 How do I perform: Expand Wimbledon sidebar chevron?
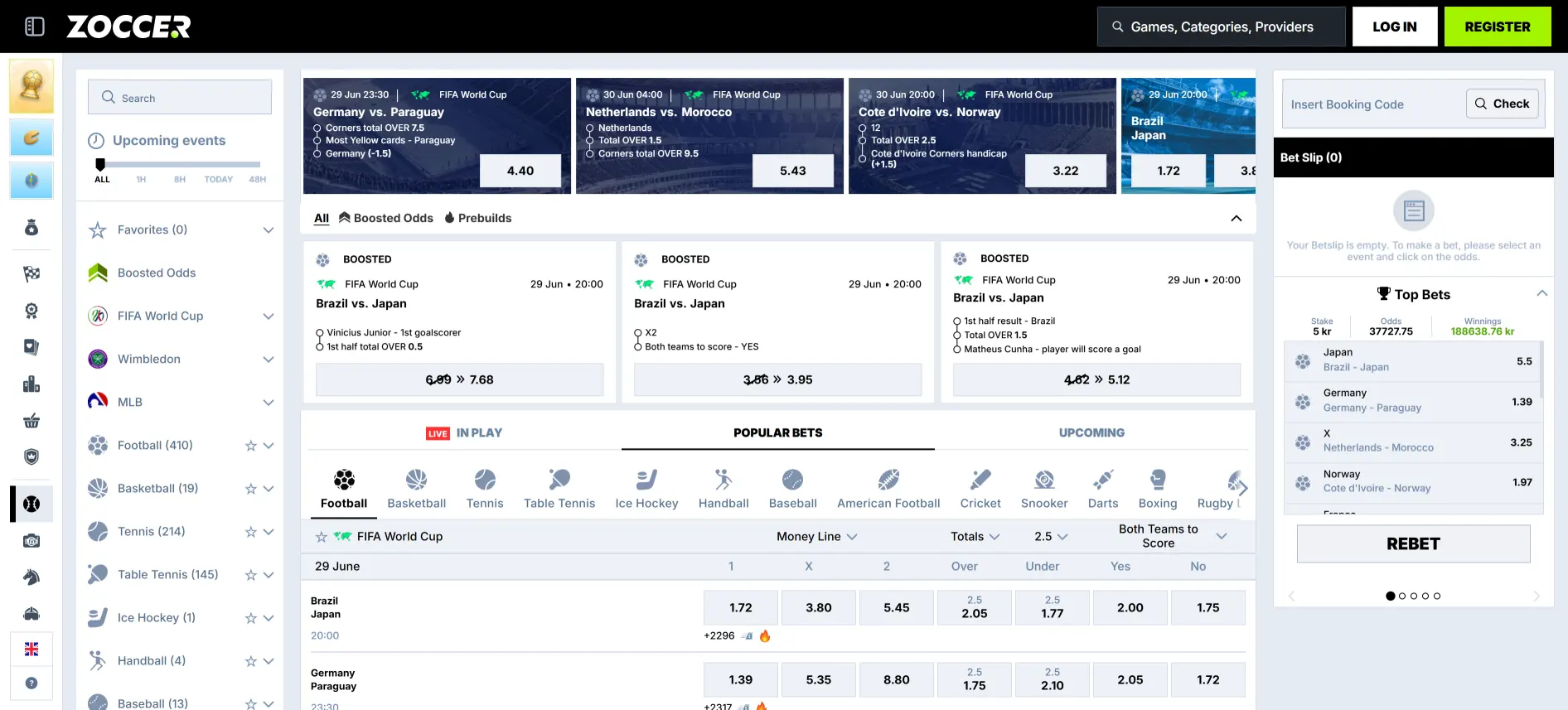[269, 359]
